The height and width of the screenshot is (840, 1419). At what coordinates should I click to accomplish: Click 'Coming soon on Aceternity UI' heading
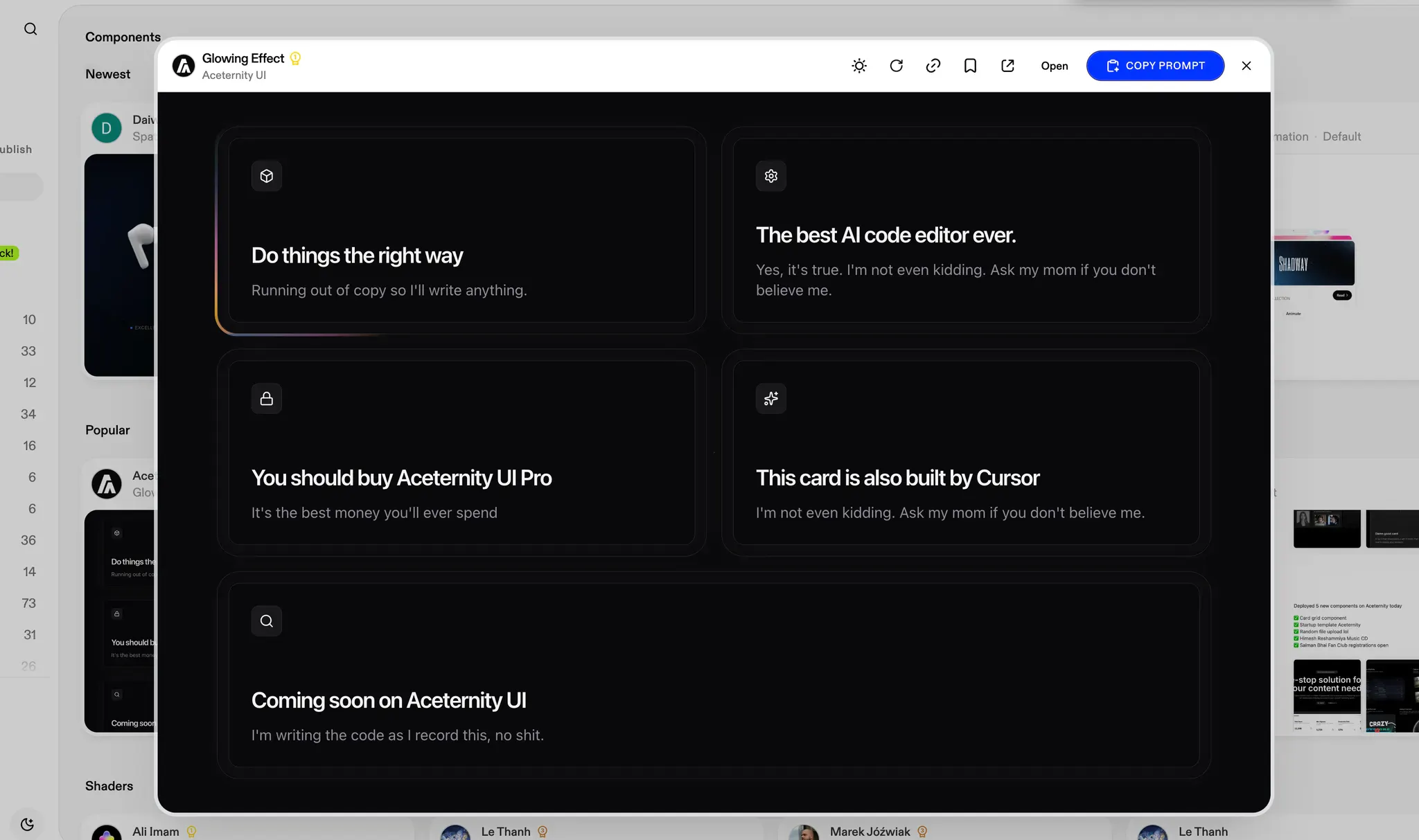pos(389,700)
